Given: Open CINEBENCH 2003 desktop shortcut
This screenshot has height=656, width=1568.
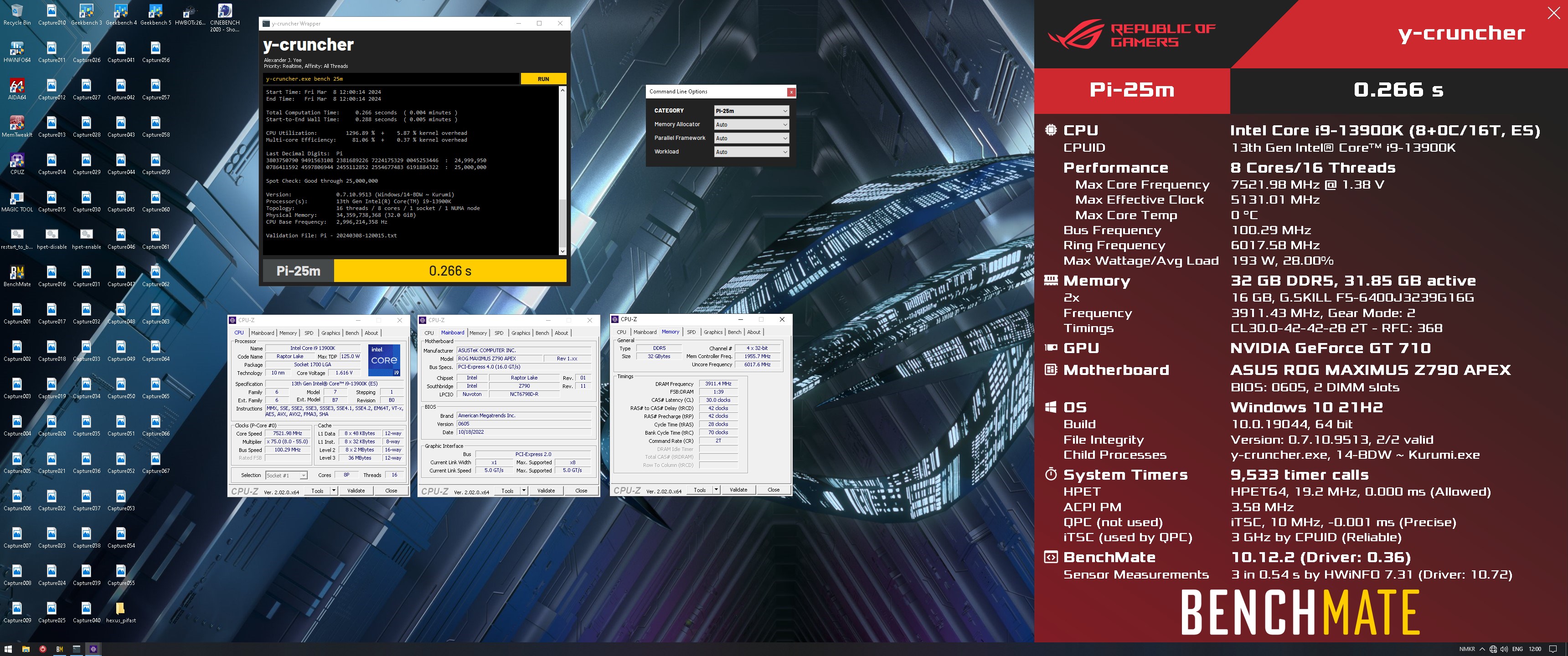Looking at the screenshot, I should [x=225, y=18].
